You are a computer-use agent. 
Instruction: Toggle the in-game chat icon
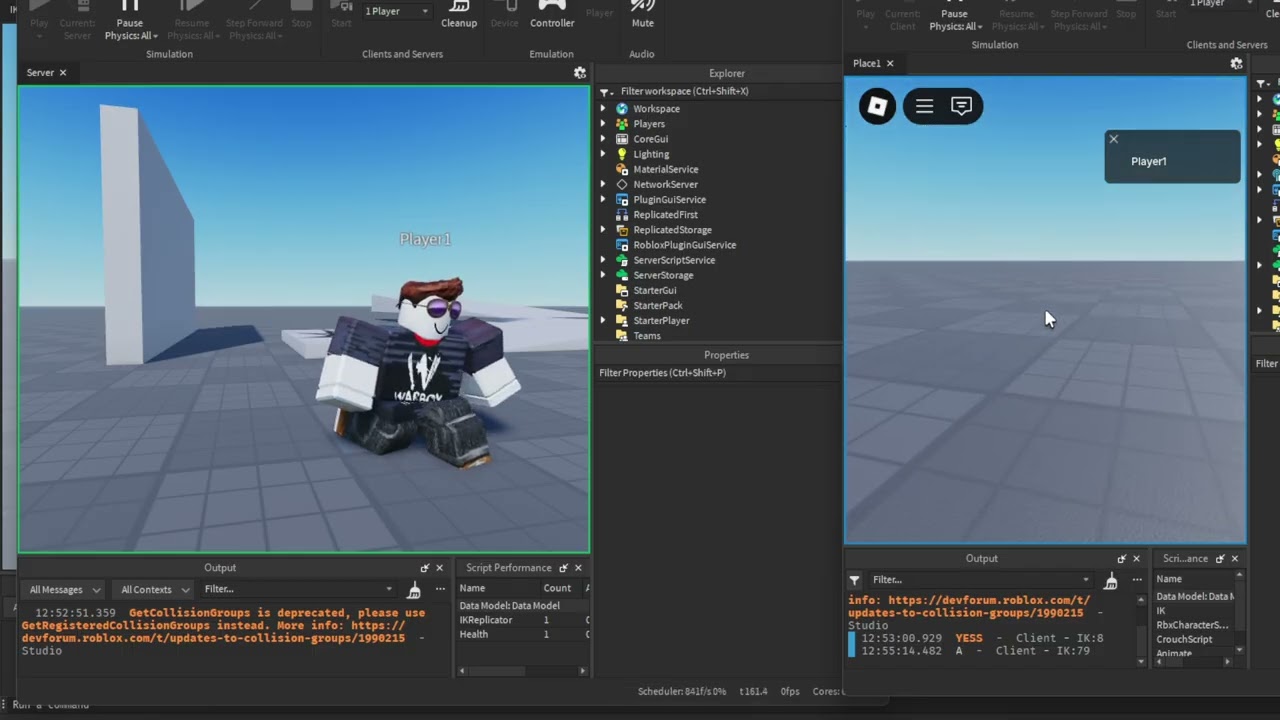click(961, 106)
